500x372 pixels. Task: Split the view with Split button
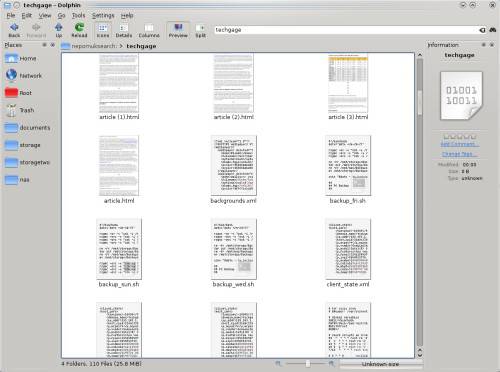[x=200, y=30]
